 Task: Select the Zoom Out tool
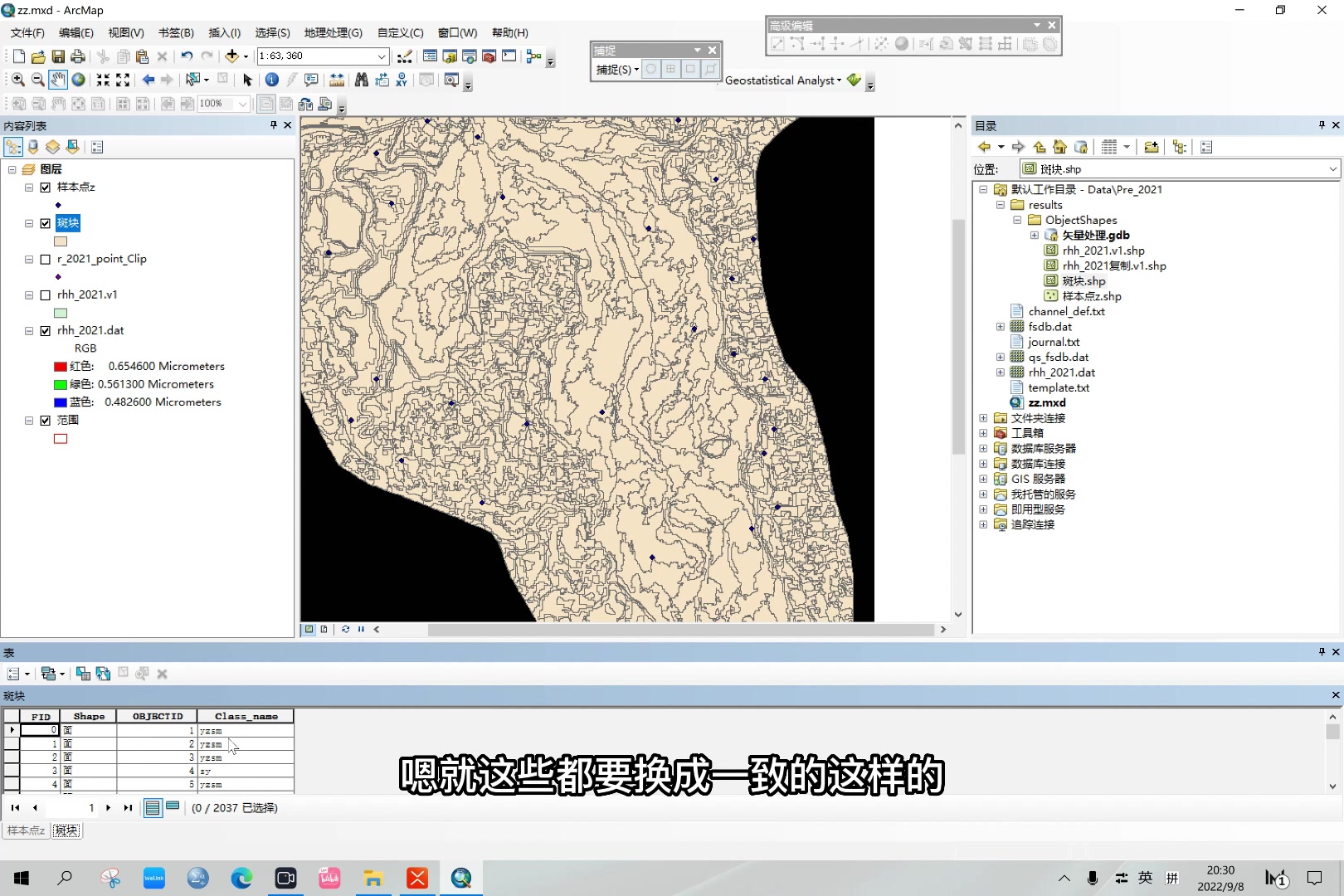(38, 80)
